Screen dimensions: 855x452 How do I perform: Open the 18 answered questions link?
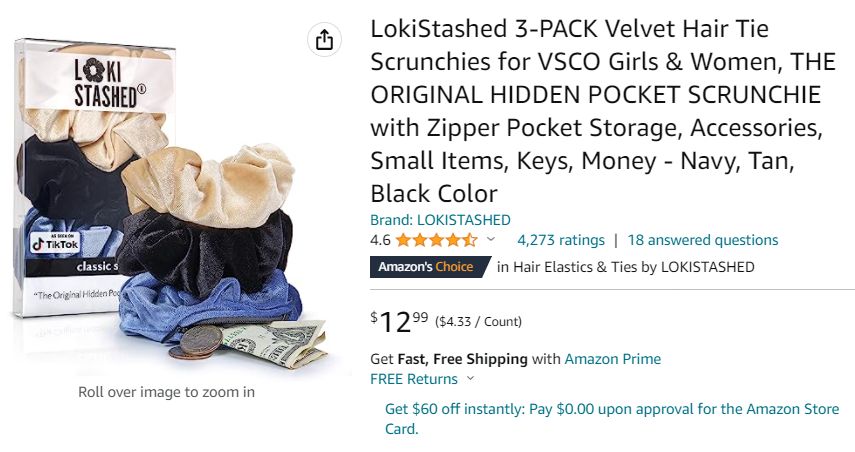click(x=703, y=240)
